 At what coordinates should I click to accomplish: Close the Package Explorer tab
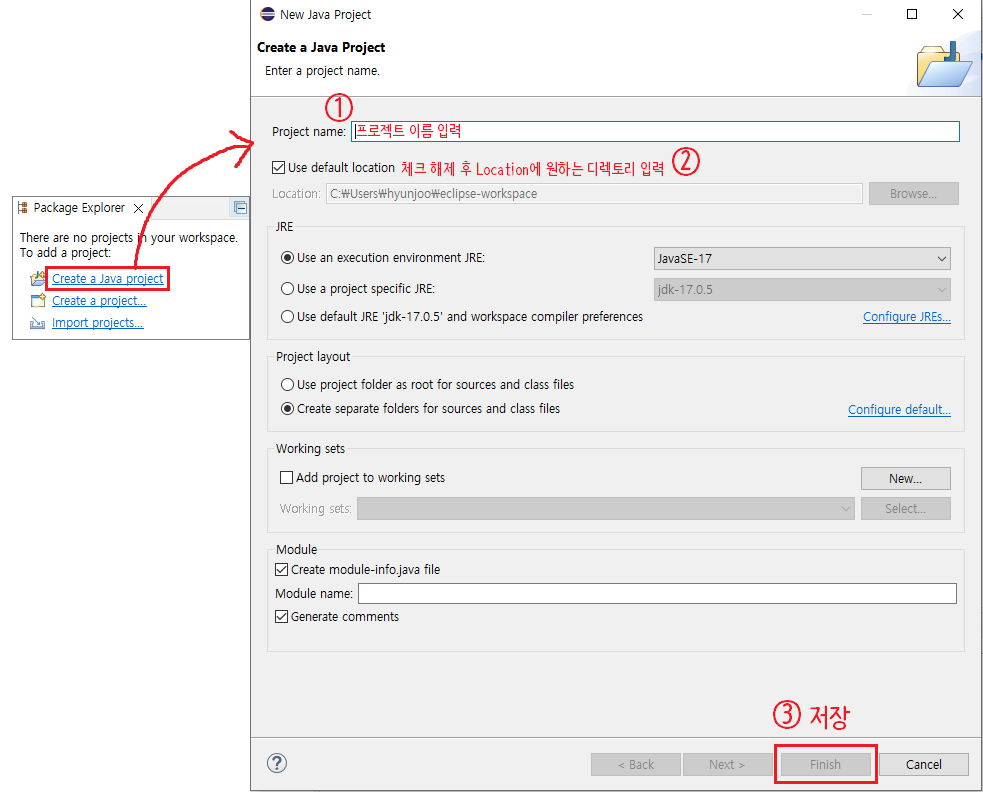(139, 208)
